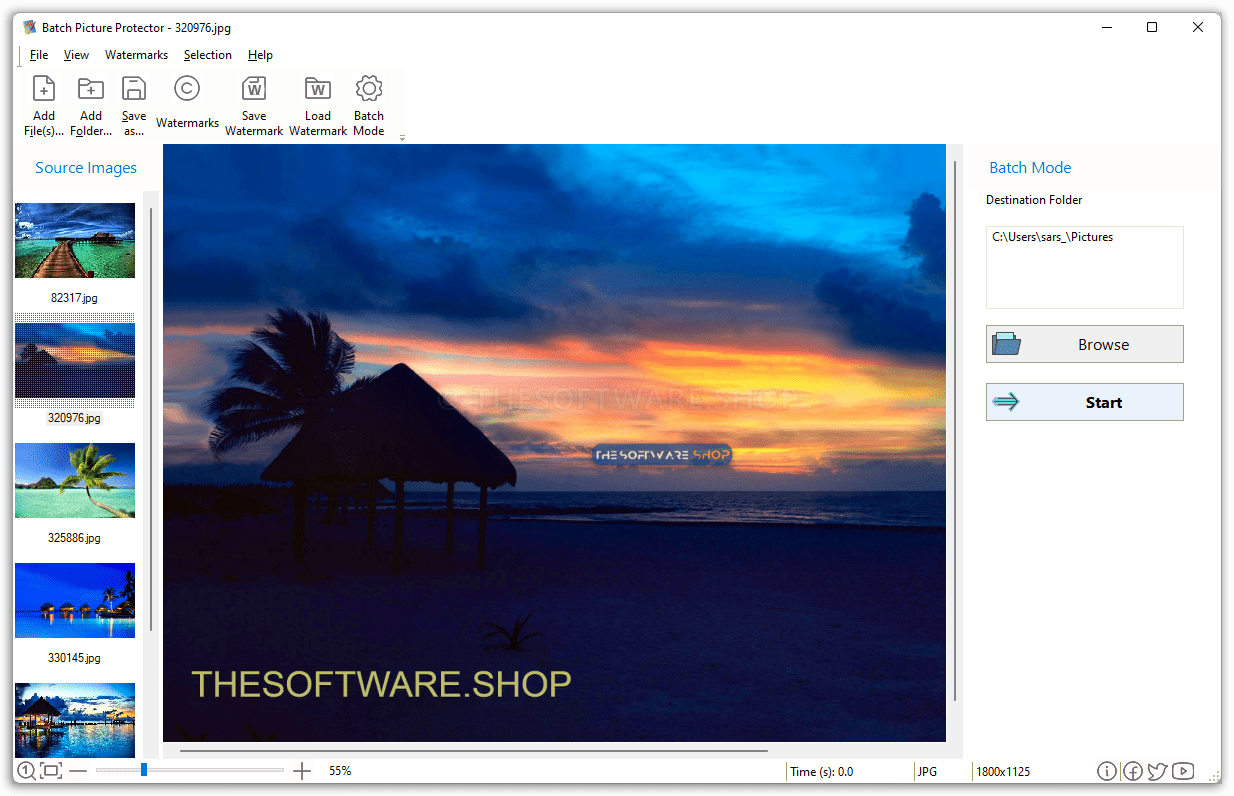Click the Start button
Screen dimensions: 1234x796
click(x=1084, y=402)
